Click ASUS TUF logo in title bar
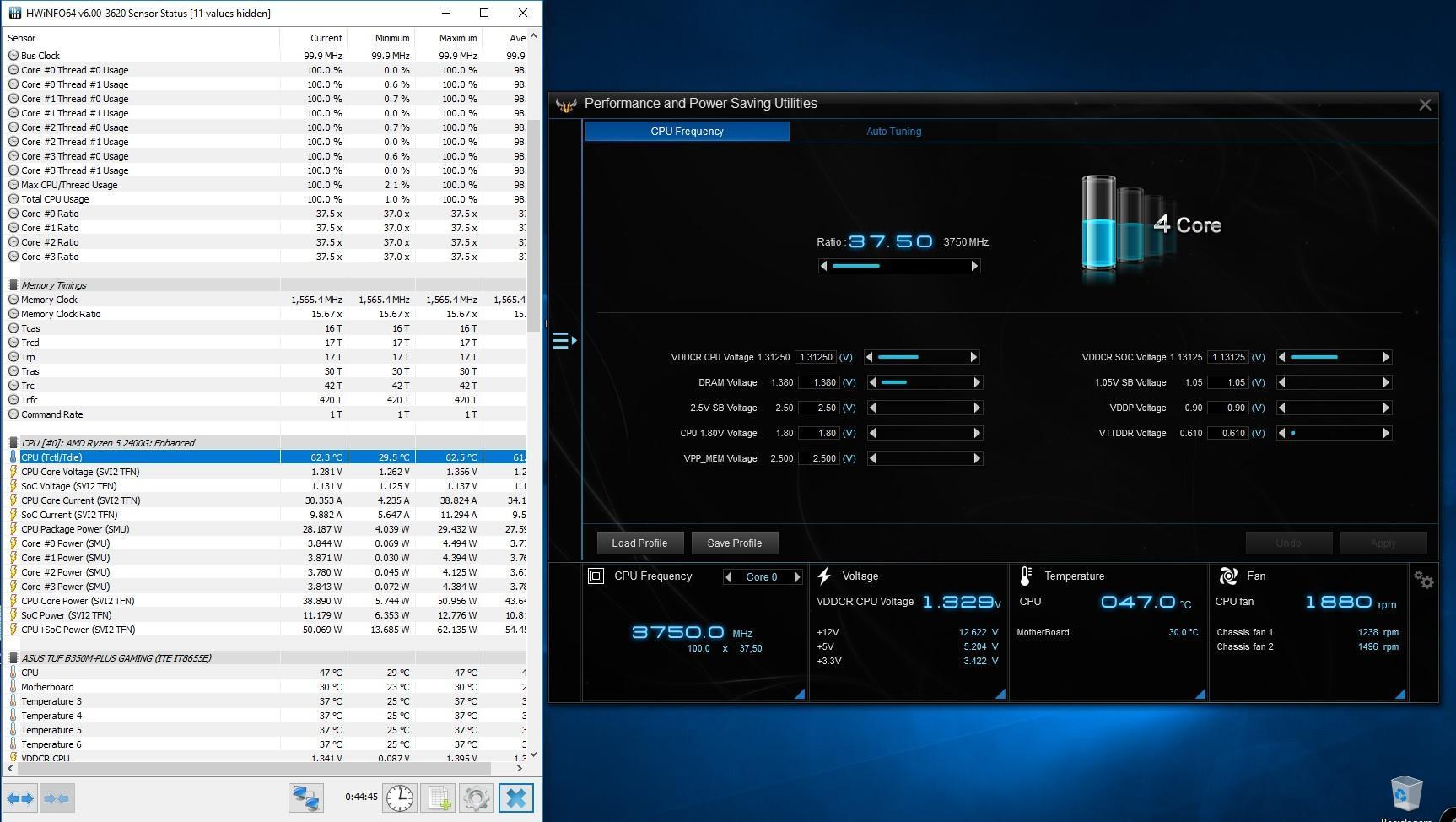The height and width of the screenshot is (822, 1456). click(x=566, y=105)
